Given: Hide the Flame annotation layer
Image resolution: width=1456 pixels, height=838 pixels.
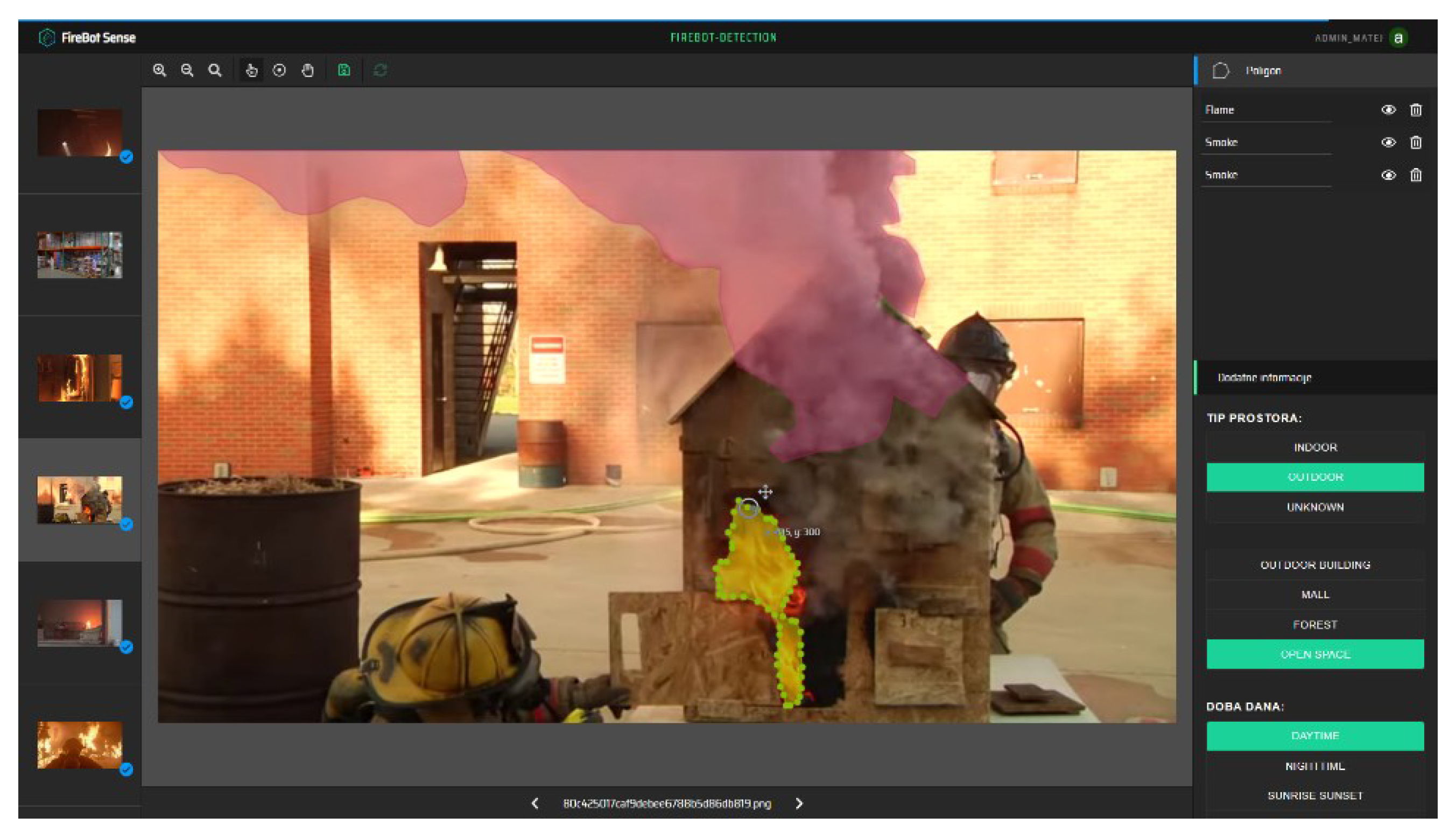Looking at the screenshot, I should point(1388,109).
